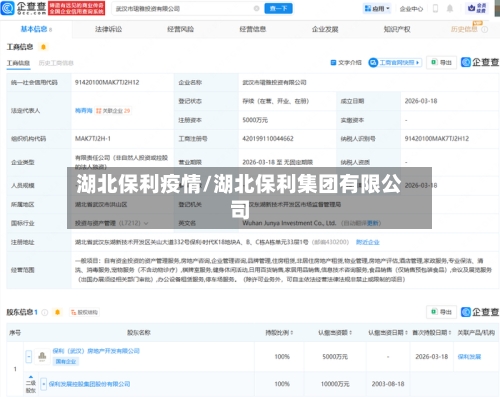500x397 pixels.
Task: Collapse the 保利(武汉)房地产开发 shareholder row
Action: pos(29,357)
